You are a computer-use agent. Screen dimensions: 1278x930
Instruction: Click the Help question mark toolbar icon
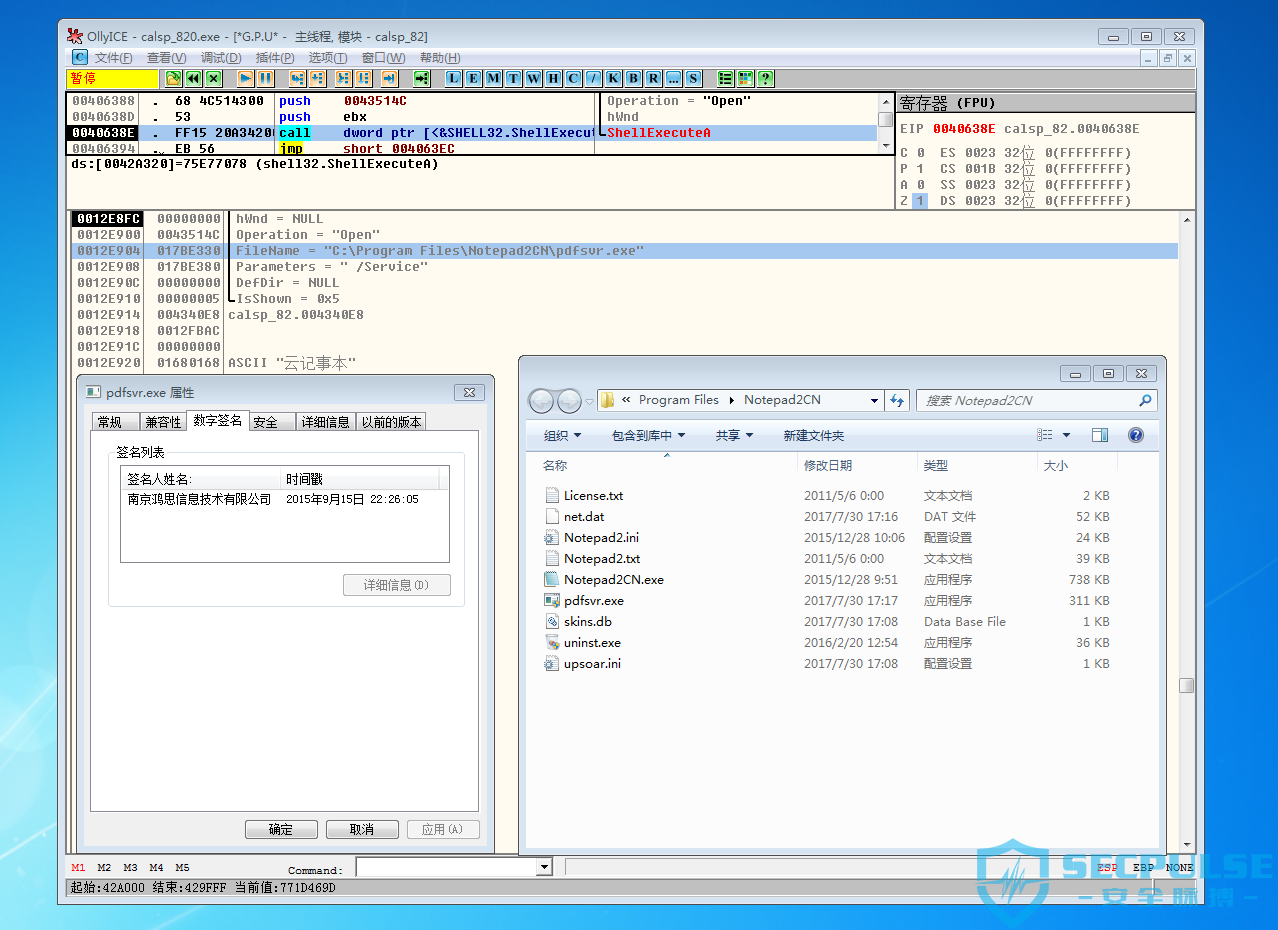click(765, 78)
